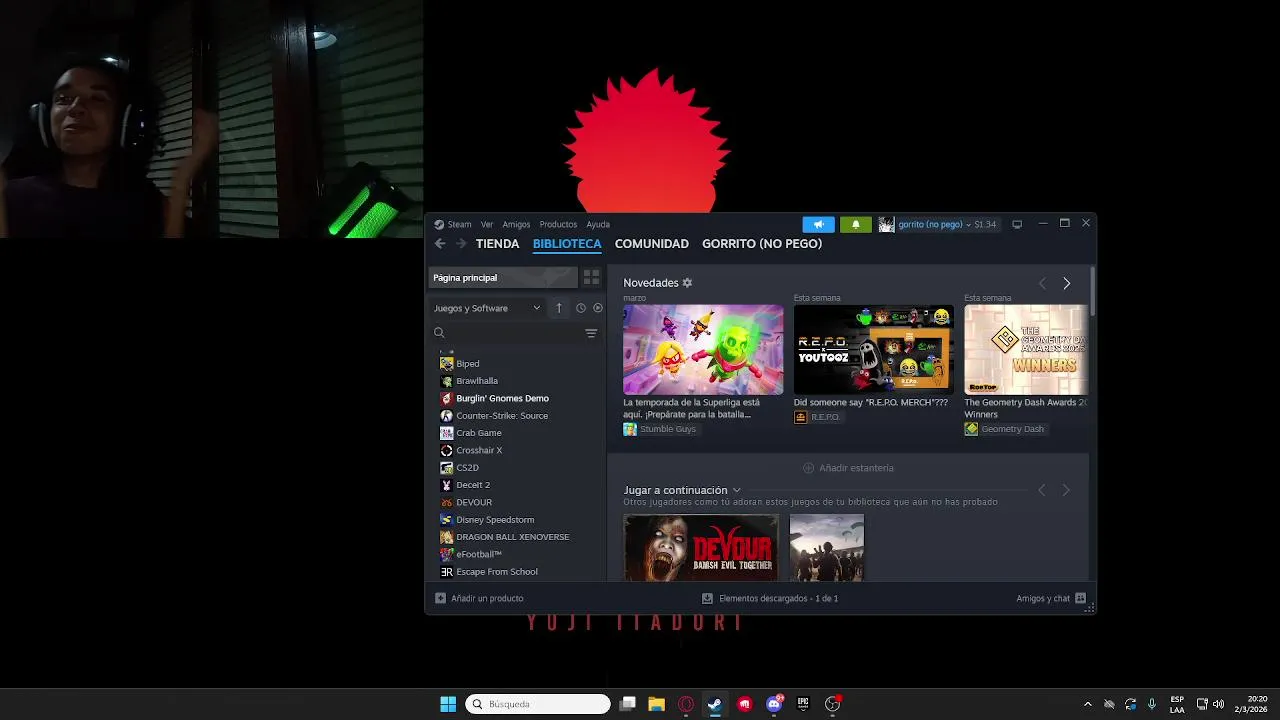Switch to Big Picture mode via monitor icon
Screen dimensions: 1280x720
[1017, 224]
